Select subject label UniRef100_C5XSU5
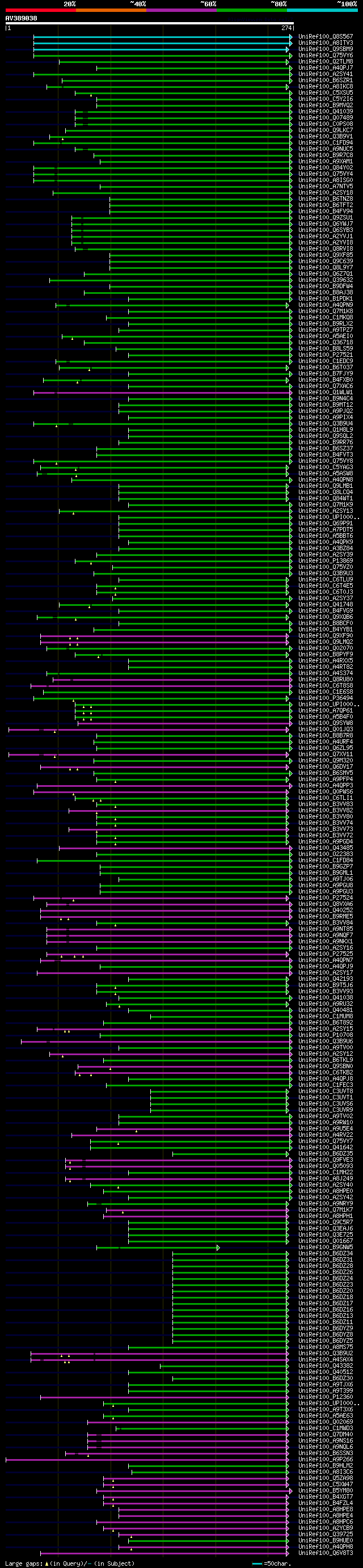Screen dimensions: 363x1568 326,93
